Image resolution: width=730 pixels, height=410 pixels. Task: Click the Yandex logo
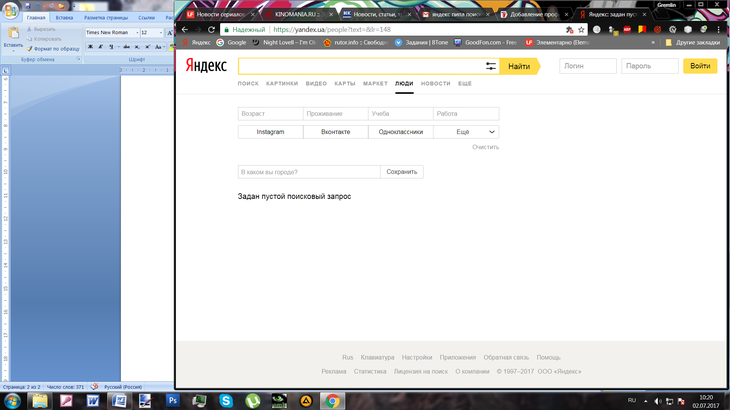click(x=206, y=66)
